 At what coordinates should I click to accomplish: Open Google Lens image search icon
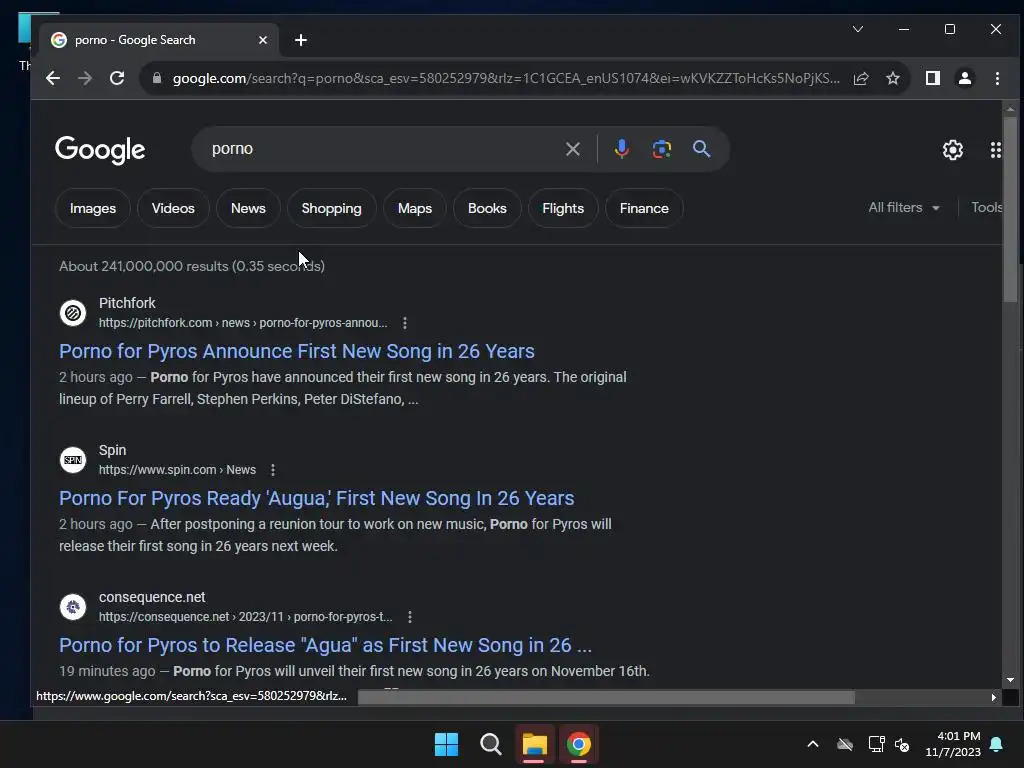[x=662, y=149]
